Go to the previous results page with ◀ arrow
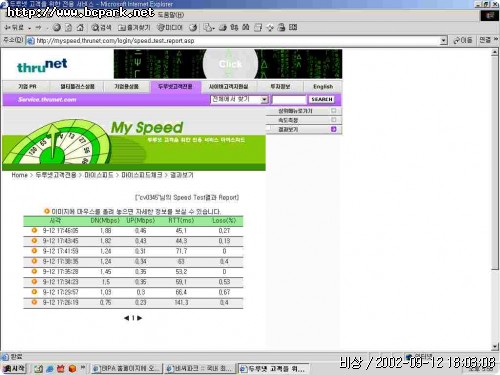This screenshot has height=375, width=500. [126, 318]
